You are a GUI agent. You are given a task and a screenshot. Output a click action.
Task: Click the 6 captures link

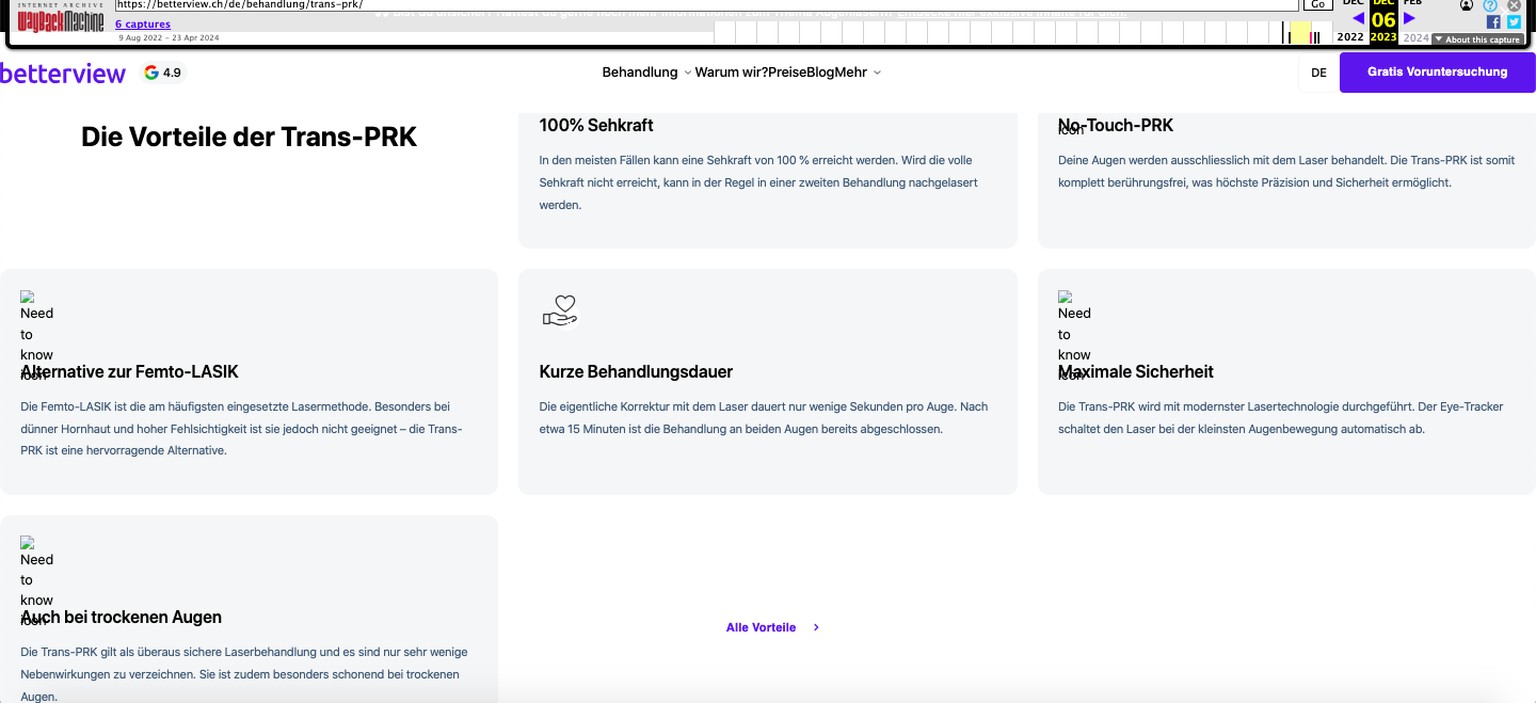point(143,24)
